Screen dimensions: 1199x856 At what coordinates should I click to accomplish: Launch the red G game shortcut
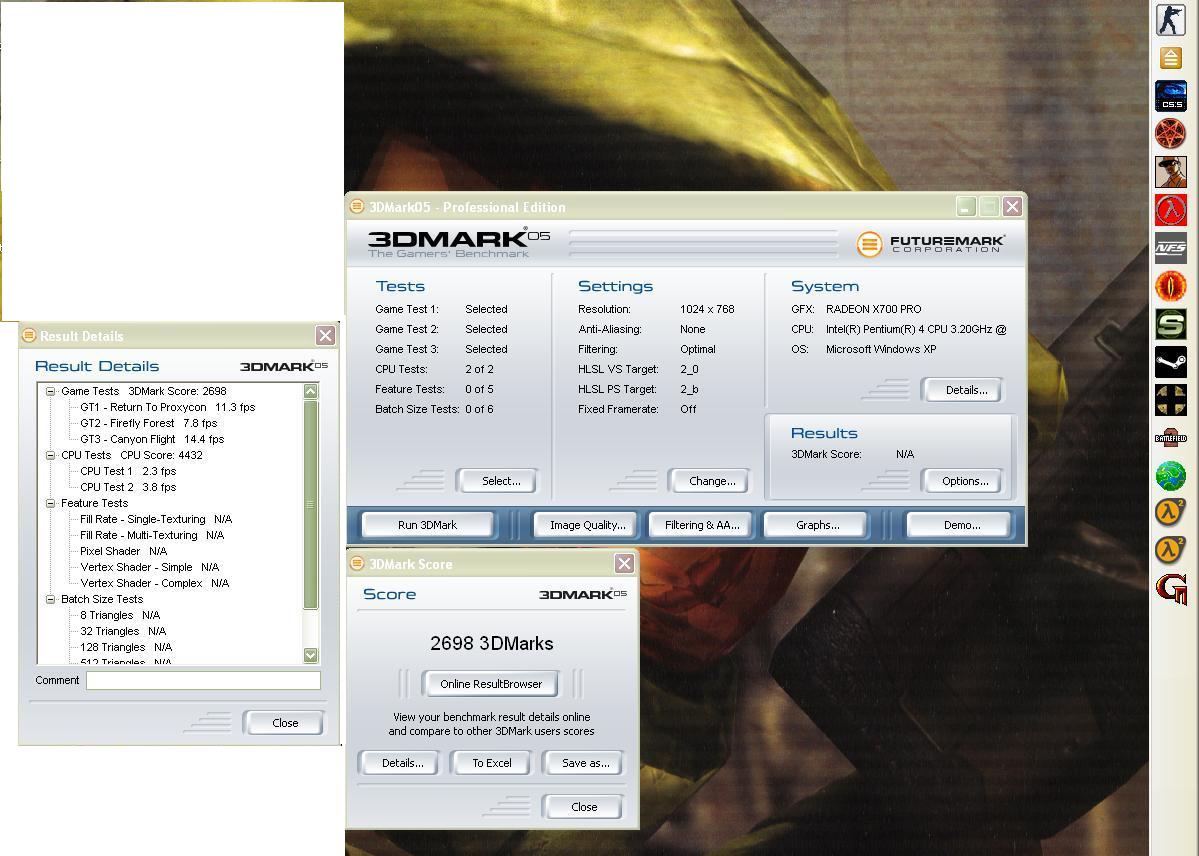click(x=1171, y=588)
